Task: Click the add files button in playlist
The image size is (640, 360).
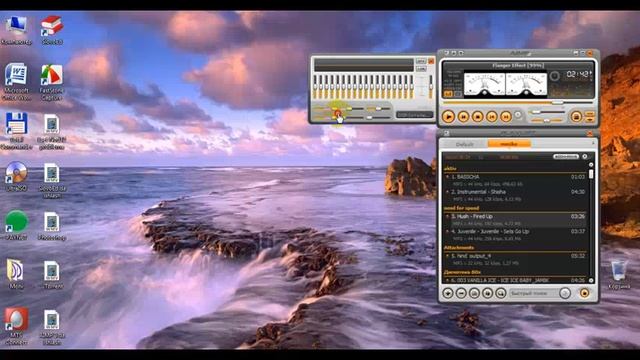Action: click(x=448, y=293)
